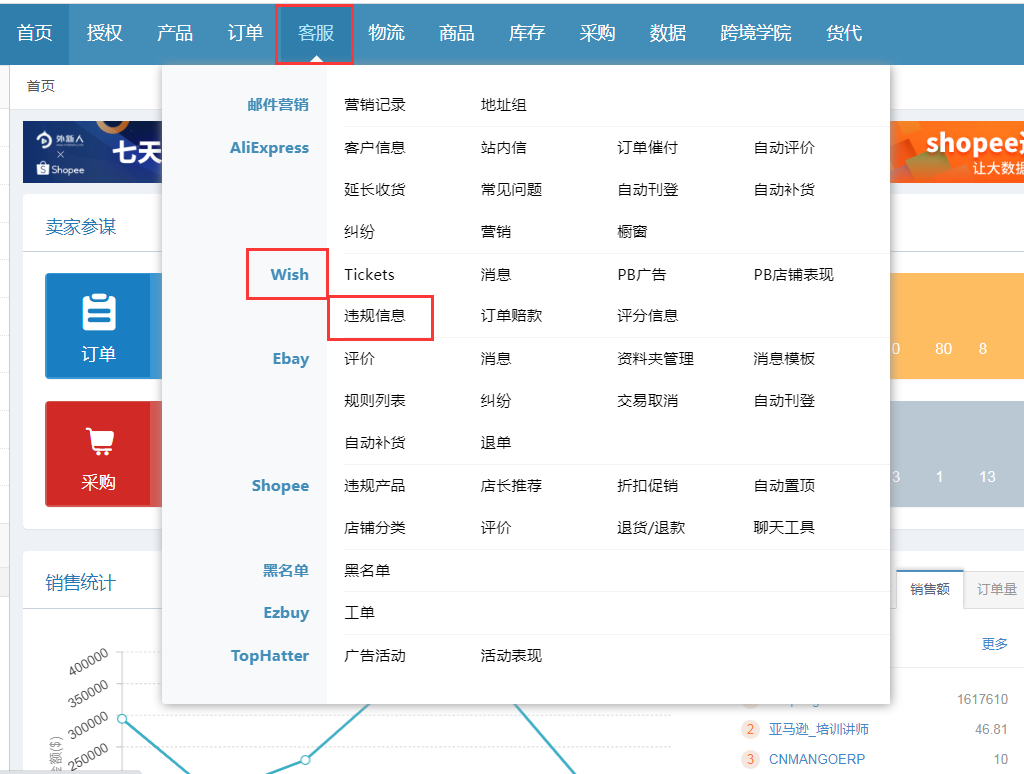Open Shopee 自动置顶
Viewport: 1024px width, 774px height.
[x=784, y=485]
